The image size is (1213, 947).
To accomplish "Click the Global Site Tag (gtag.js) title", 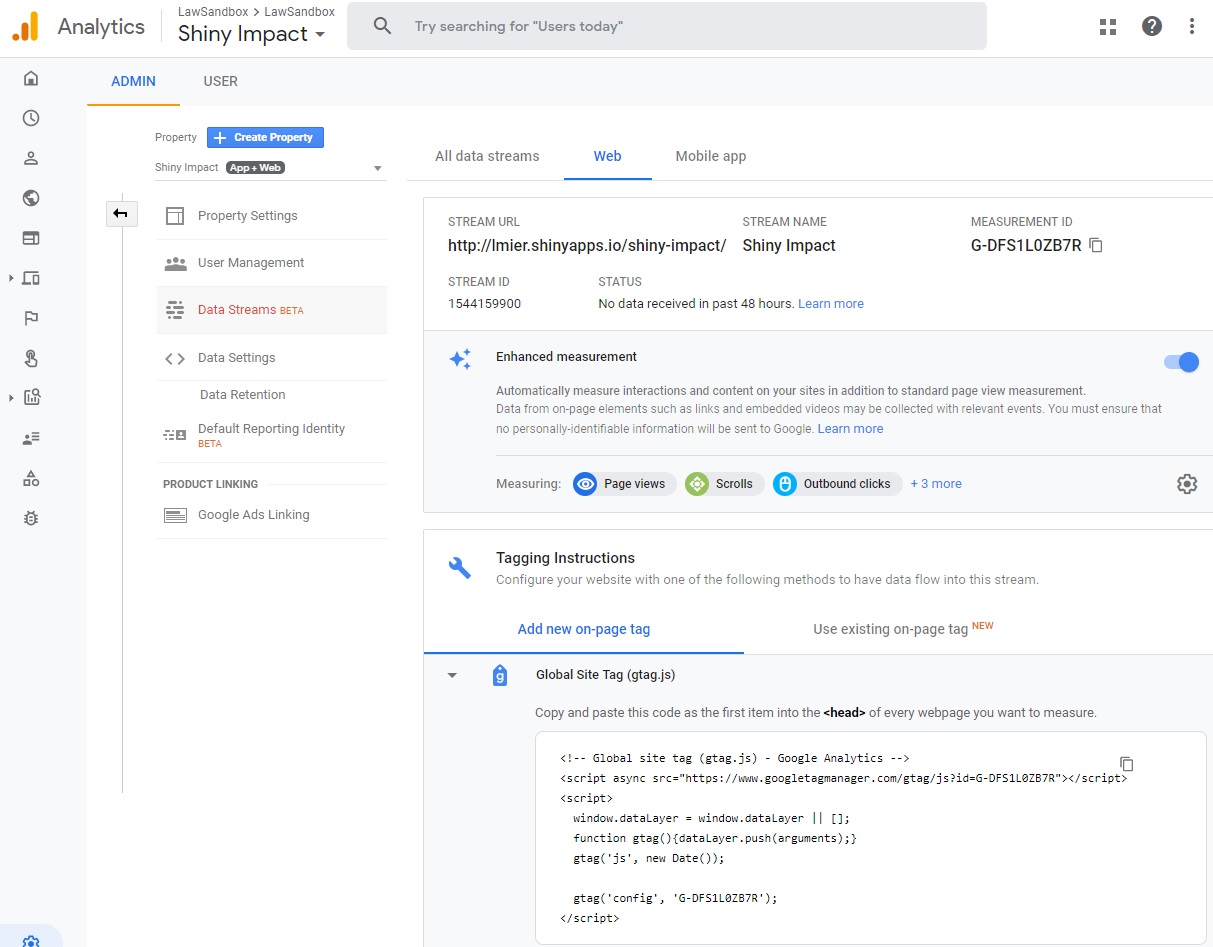I will (x=606, y=675).
